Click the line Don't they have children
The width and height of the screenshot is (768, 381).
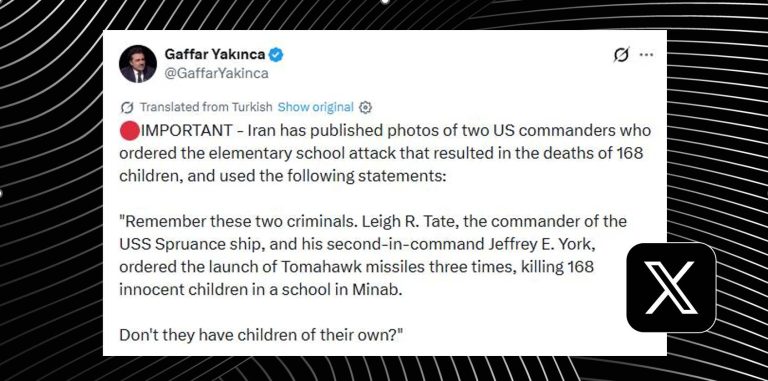coord(262,335)
